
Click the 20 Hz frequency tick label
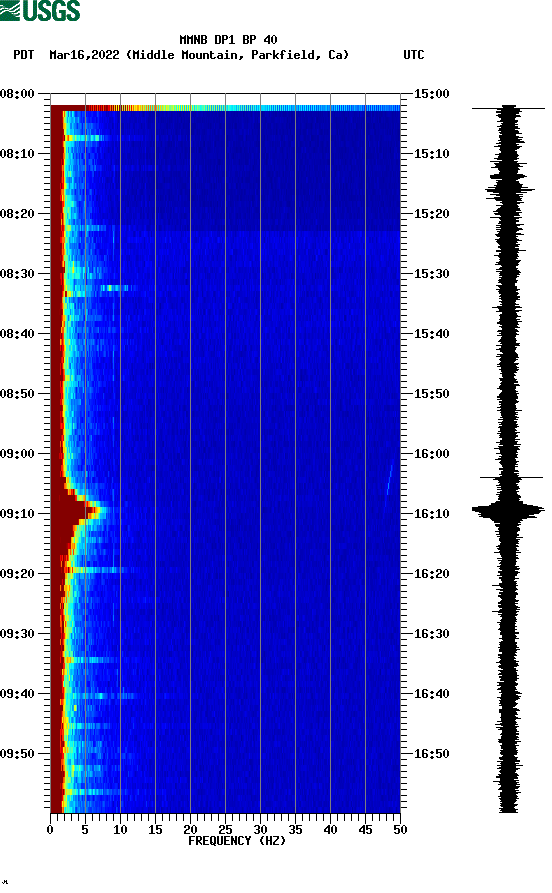190,830
